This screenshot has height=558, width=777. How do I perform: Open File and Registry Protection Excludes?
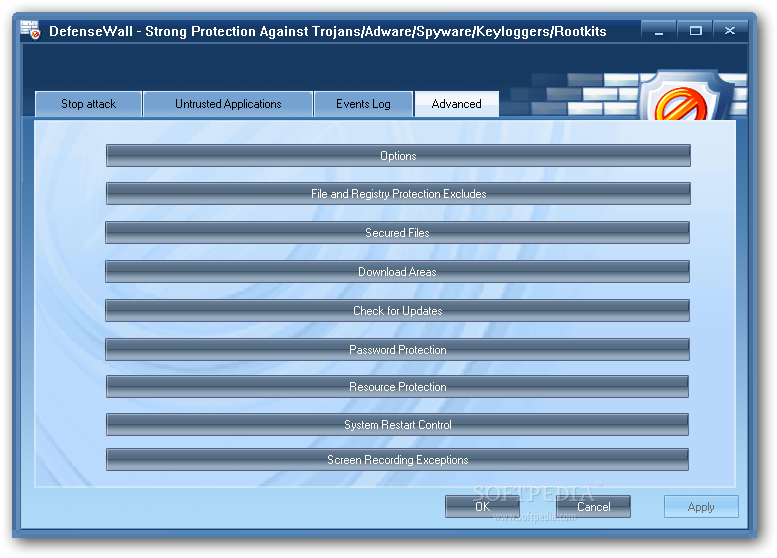(x=398, y=194)
